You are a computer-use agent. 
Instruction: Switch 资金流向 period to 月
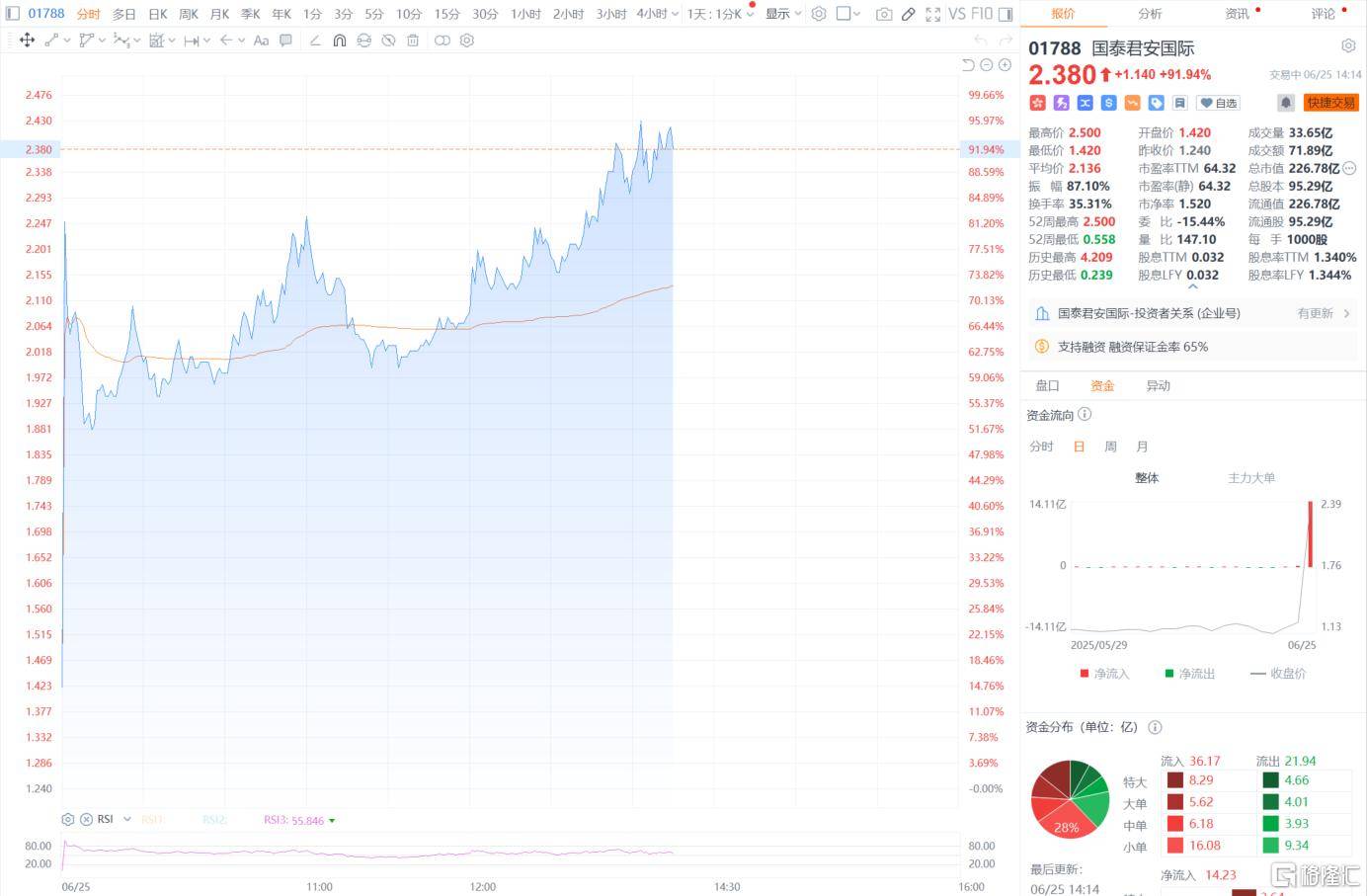pos(1142,447)
